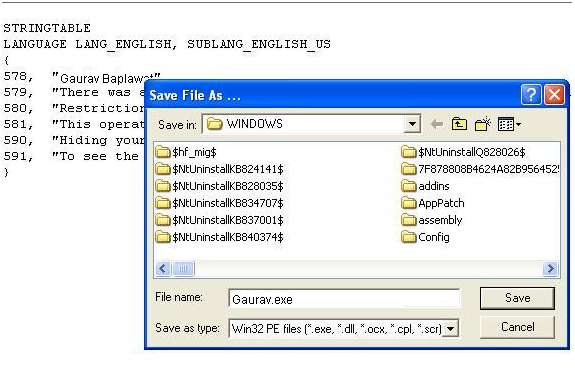Select the AppPatch folder
The width and height of the screenshot is (575, 381).
coord(433,203)
